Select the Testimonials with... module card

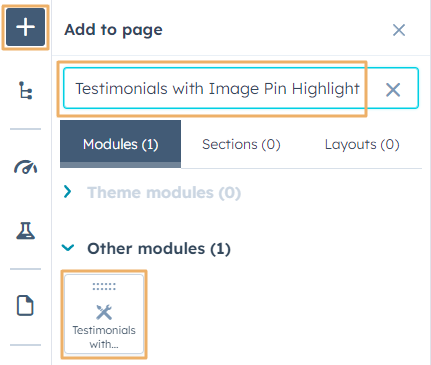point(104,314)
